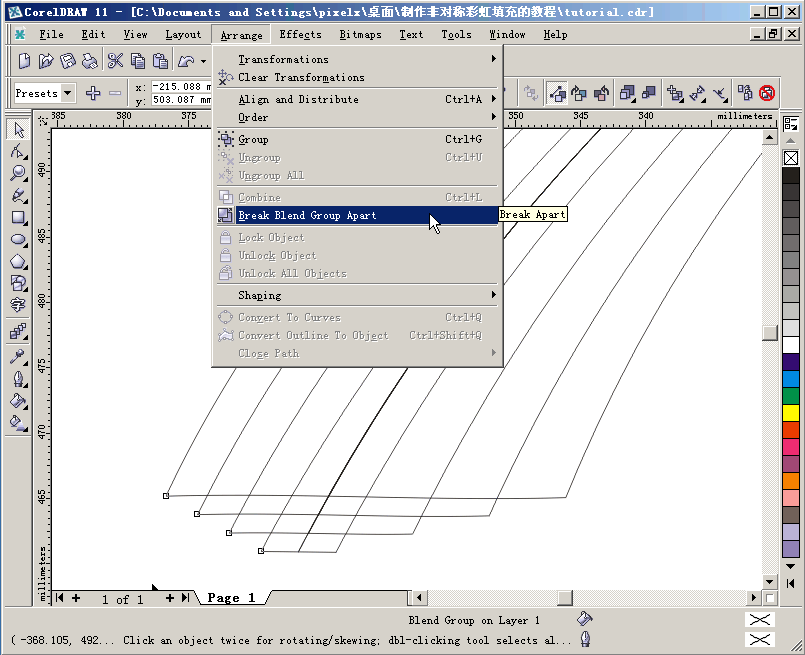Select the Eyedropper tool
This screenshot has width=805, height=655.
pos(18,356)
